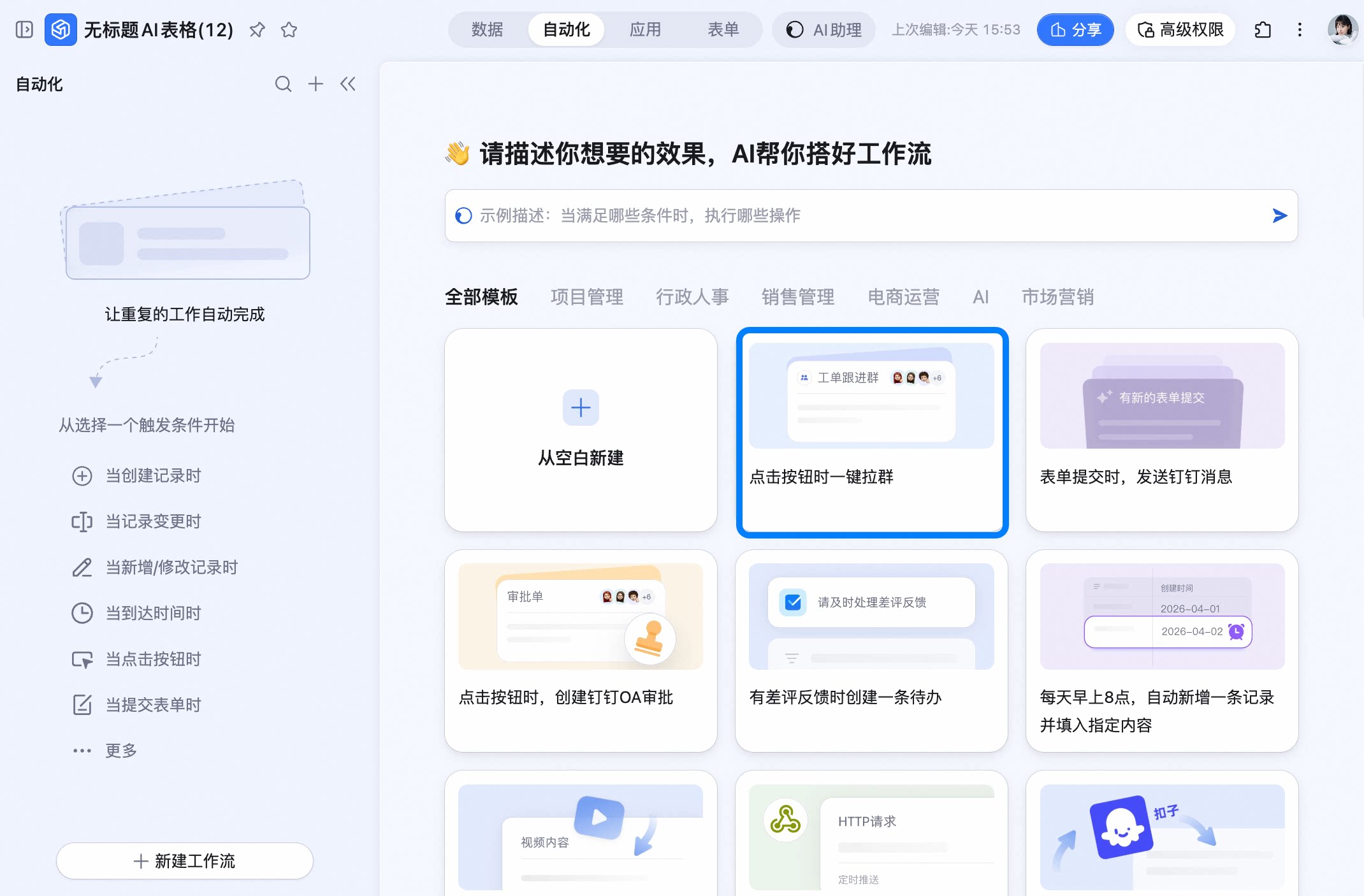Viewport: 1364px width, 896px height.
Task: Click the 分享 share button
Action: [x=1075, y=29]
